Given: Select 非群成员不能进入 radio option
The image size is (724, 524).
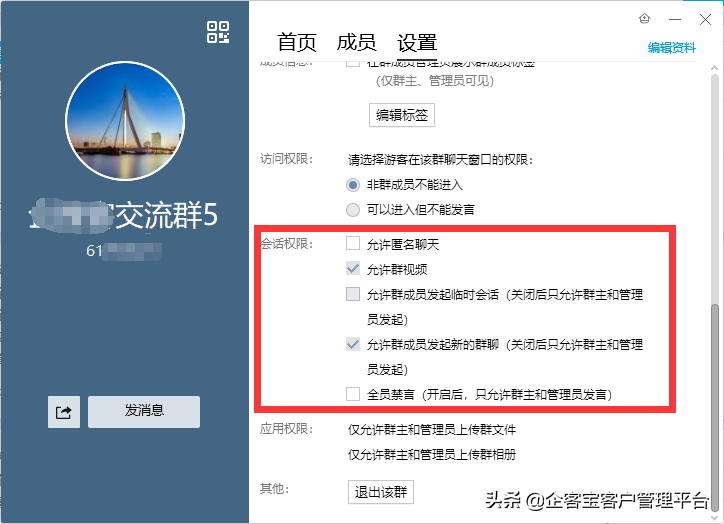Looking at the screenshot, I should (353, 185).
